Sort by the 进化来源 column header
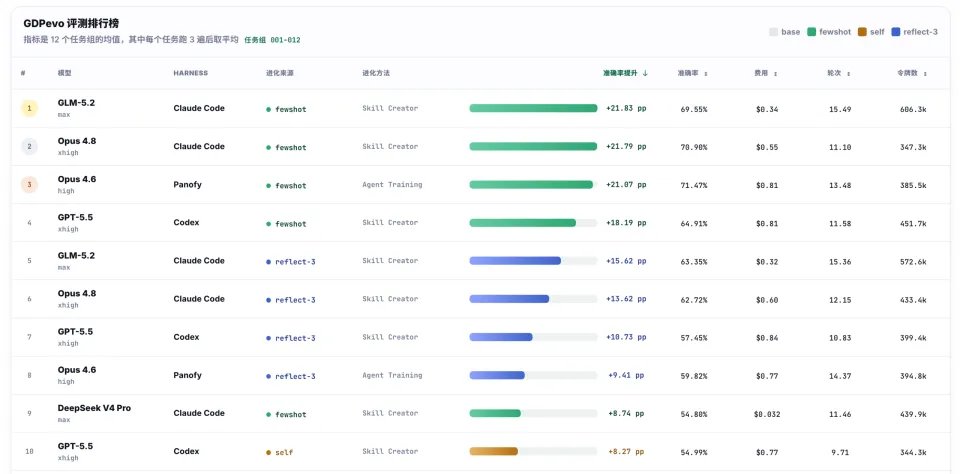Screen dimensions: 960x474 (277, 73)
